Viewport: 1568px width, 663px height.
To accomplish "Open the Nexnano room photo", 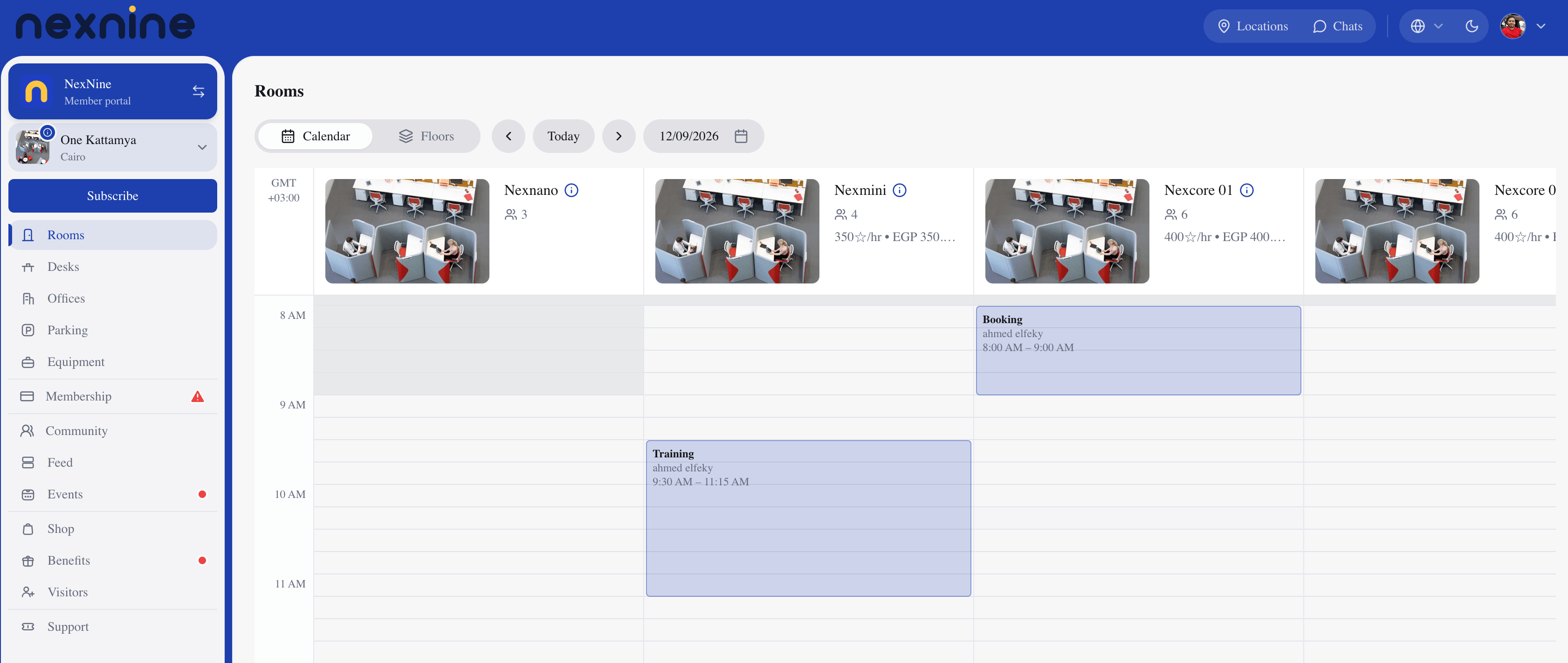I will tap(407, 231).
